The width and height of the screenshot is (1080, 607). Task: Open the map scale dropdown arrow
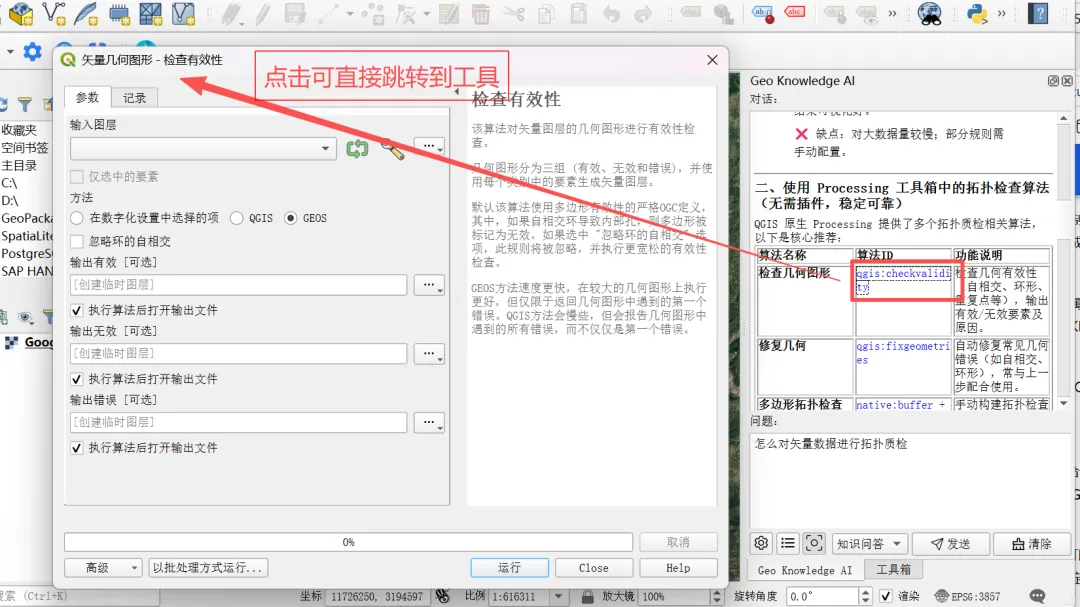(559, 596)
